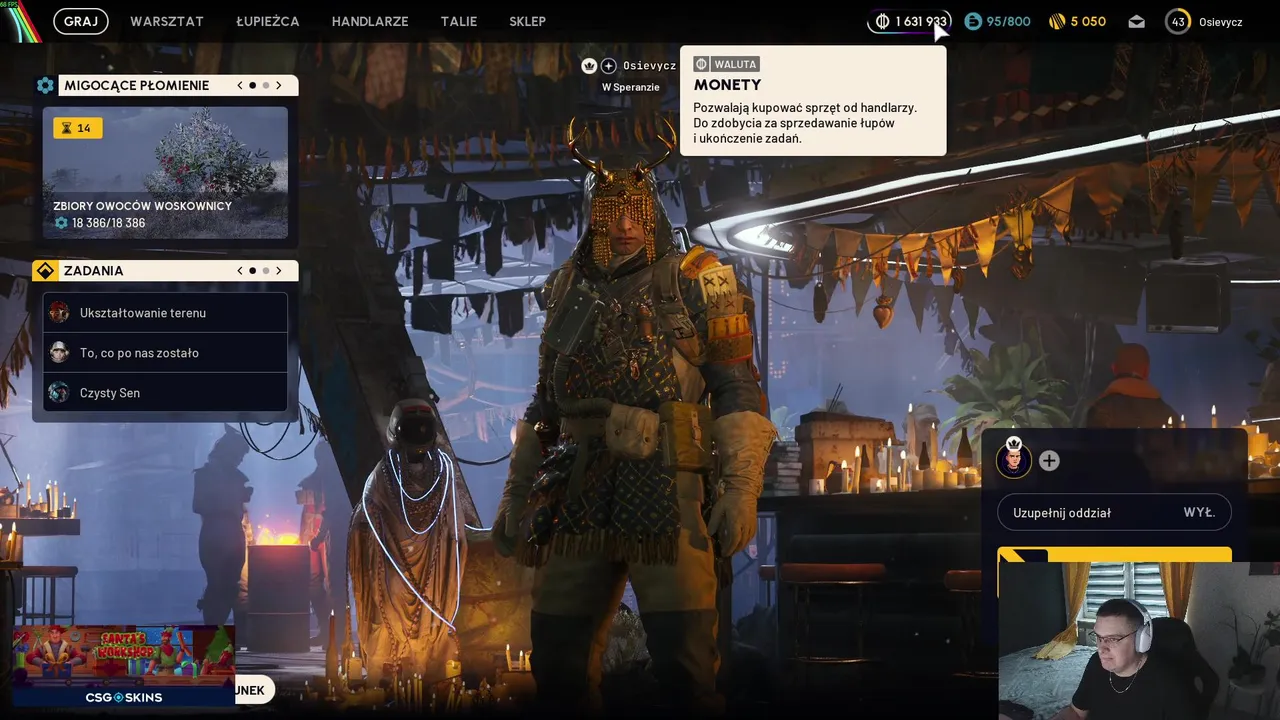This screenshot has width=1280, height=720.
Task: Open the To, co po nas zostało quest
Action: click(x=165, y=353)
